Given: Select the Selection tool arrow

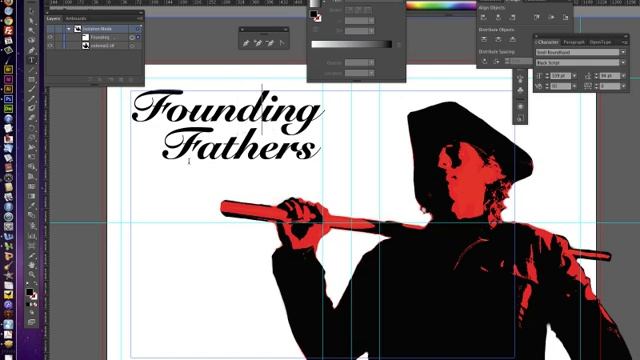Looking at the screenshot, I should coord(31,11).
